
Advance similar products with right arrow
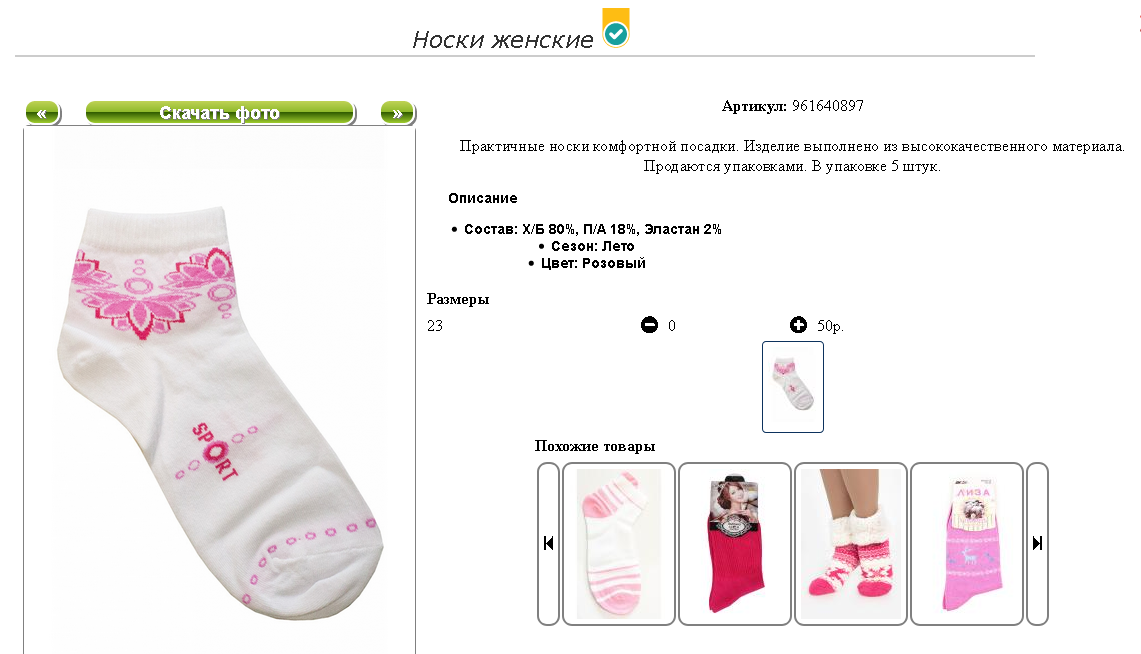pyautogui.click(x=1037, y=543)
